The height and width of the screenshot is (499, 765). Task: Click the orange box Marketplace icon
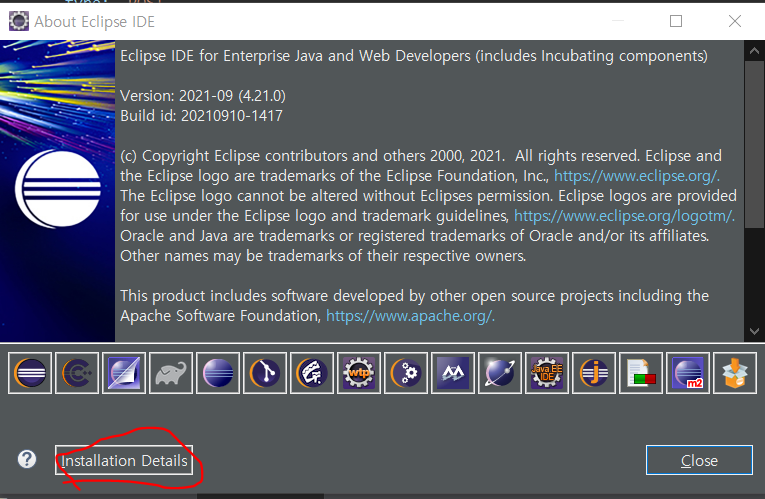pyautogui.click(x=735, y=373)
